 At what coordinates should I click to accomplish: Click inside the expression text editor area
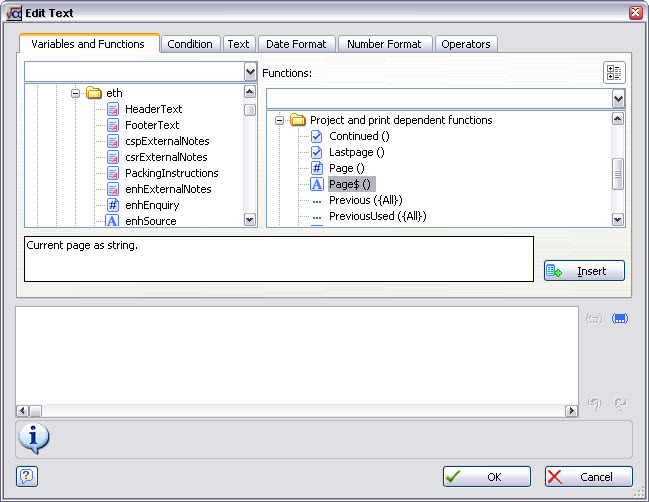(296, 354)
